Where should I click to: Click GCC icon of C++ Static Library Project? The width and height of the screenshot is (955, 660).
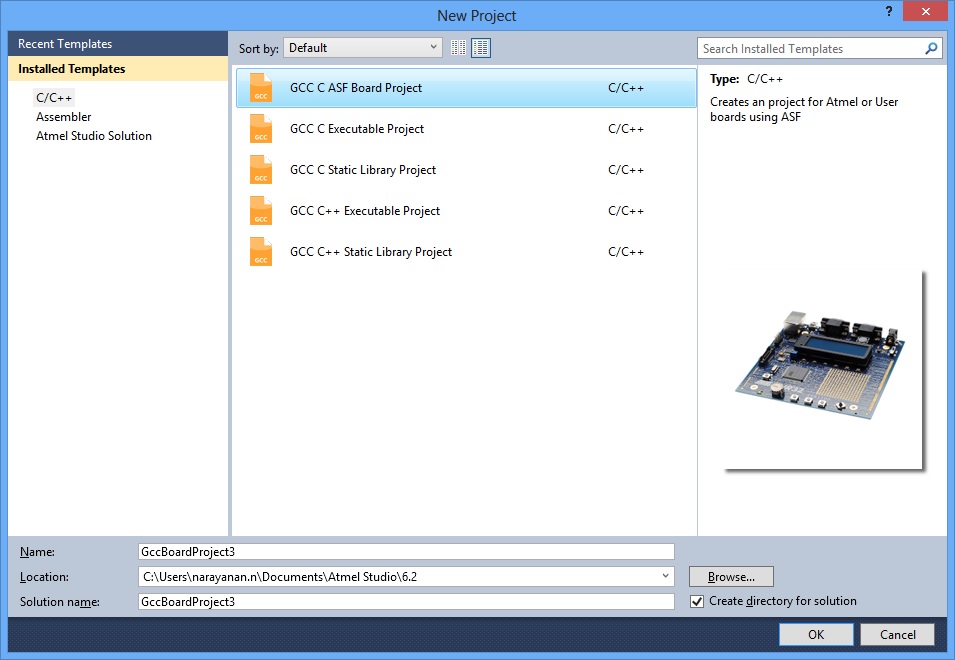click(261, 252)
